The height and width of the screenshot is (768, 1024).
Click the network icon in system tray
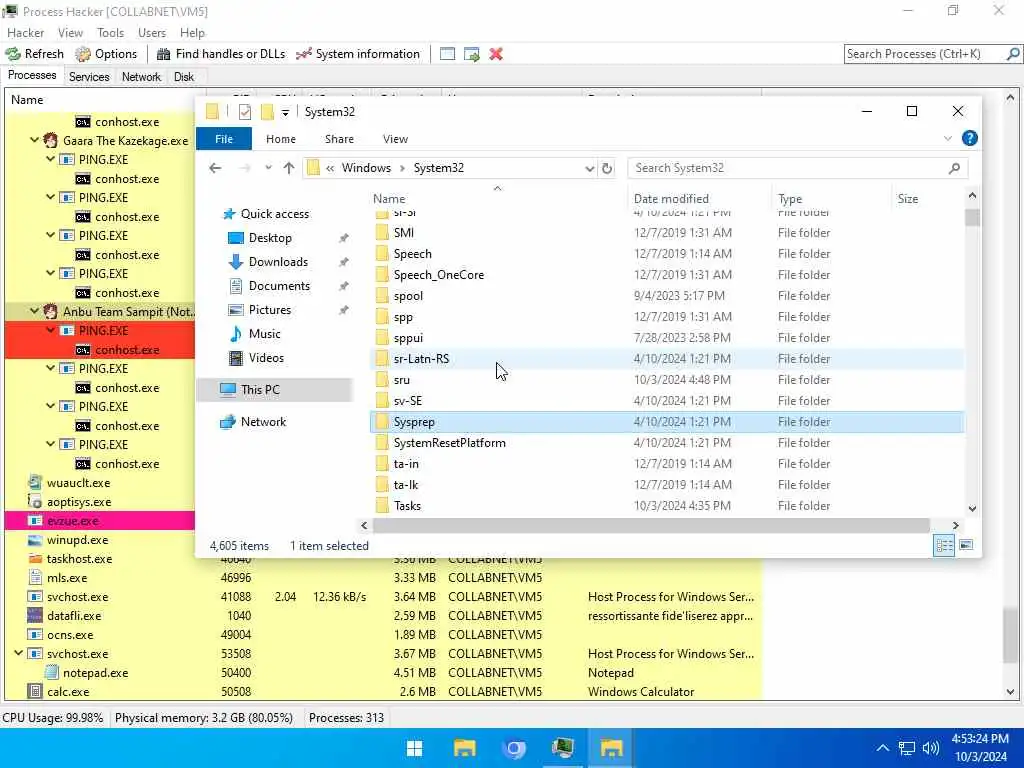click(906, 748)
